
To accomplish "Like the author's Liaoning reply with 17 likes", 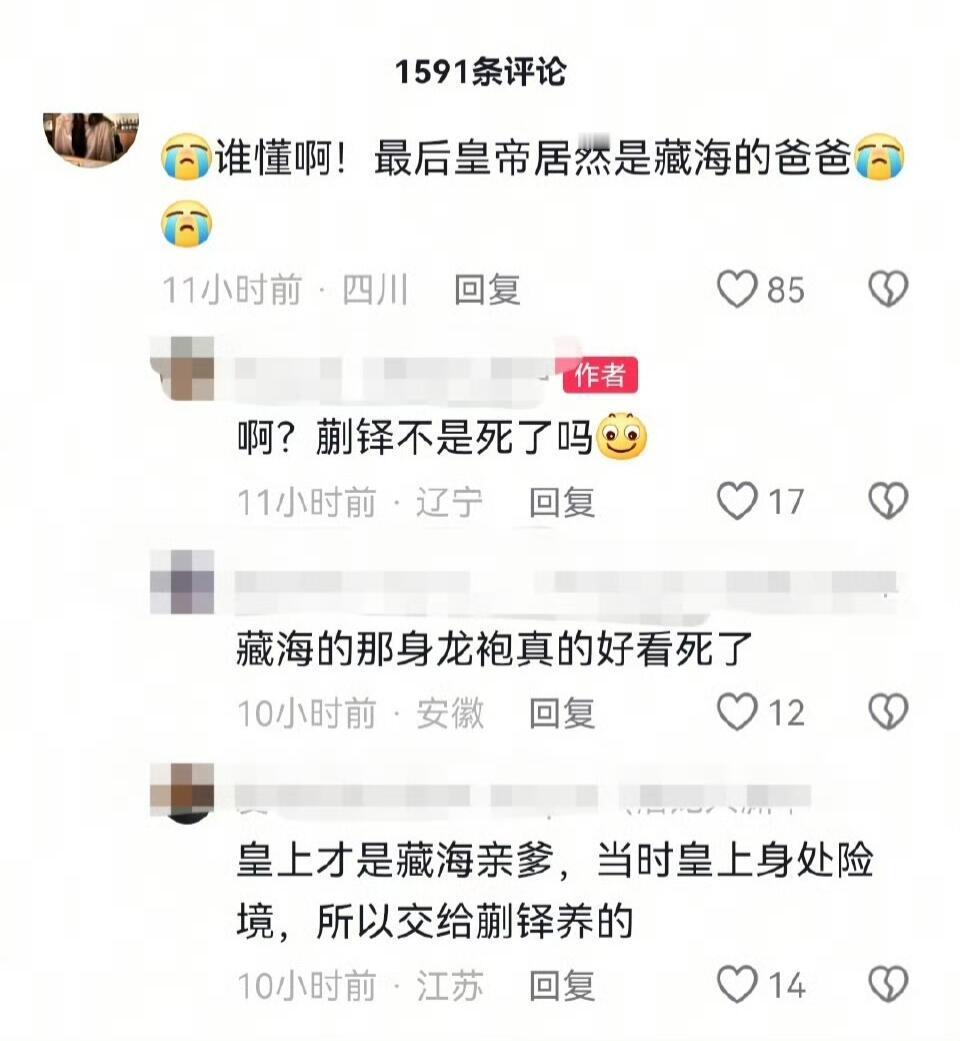I will tap(737, 501).
